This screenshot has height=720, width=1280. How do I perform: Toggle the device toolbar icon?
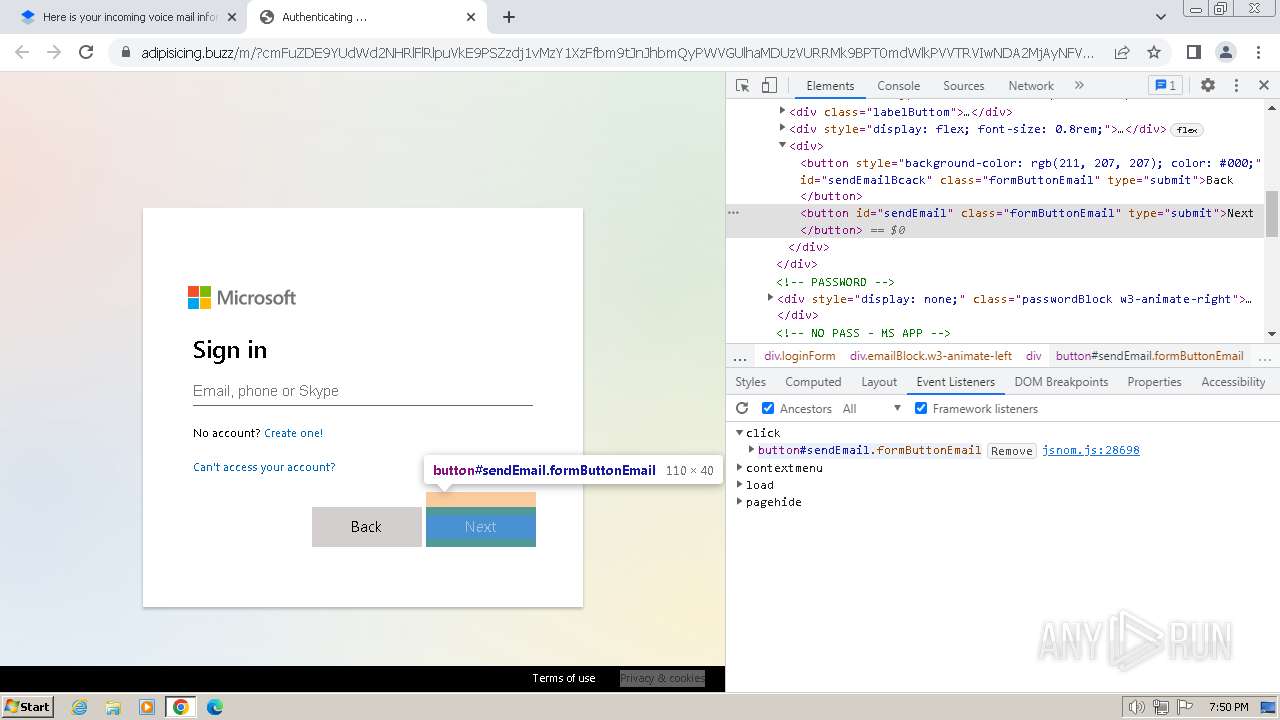(x=769, y=86)
